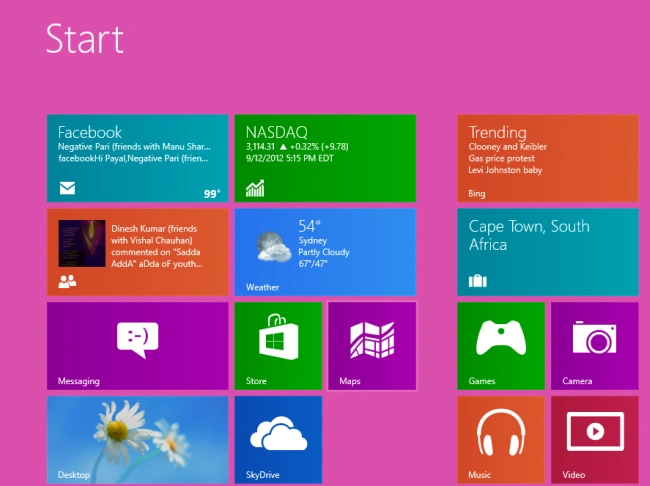Click the 99+ unread mail count
Screen dimensions: 650x486
[x=212, y=194]
